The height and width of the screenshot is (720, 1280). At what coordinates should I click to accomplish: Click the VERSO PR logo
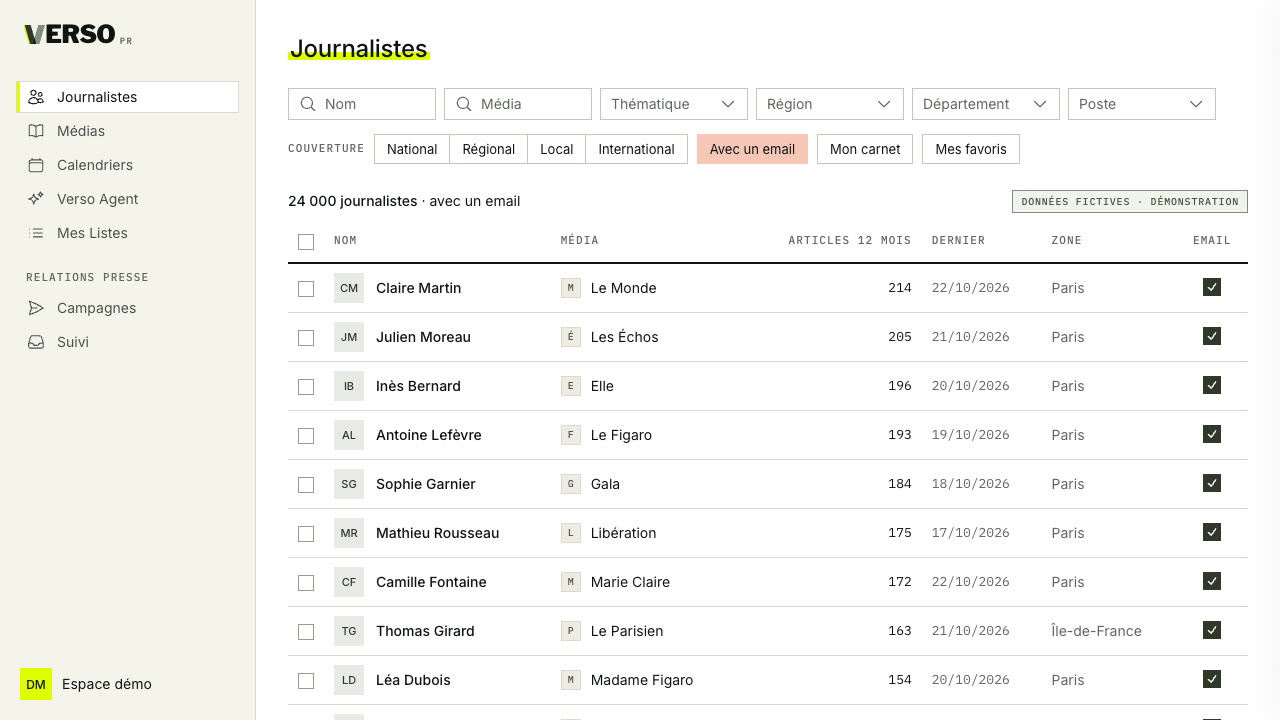click(78, 35)
